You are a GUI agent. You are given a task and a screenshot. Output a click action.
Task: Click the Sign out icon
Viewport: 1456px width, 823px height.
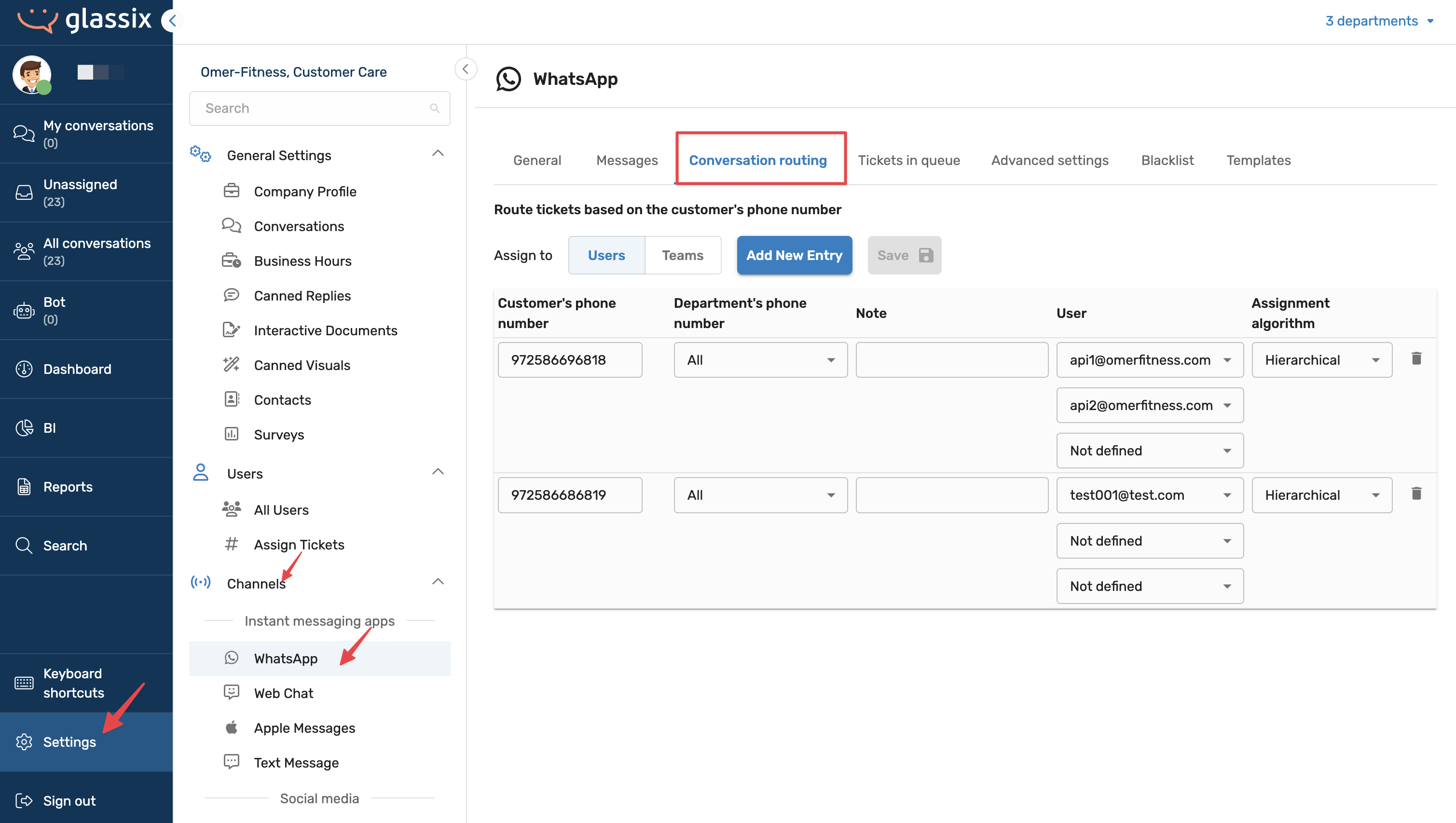click(23, 800)
